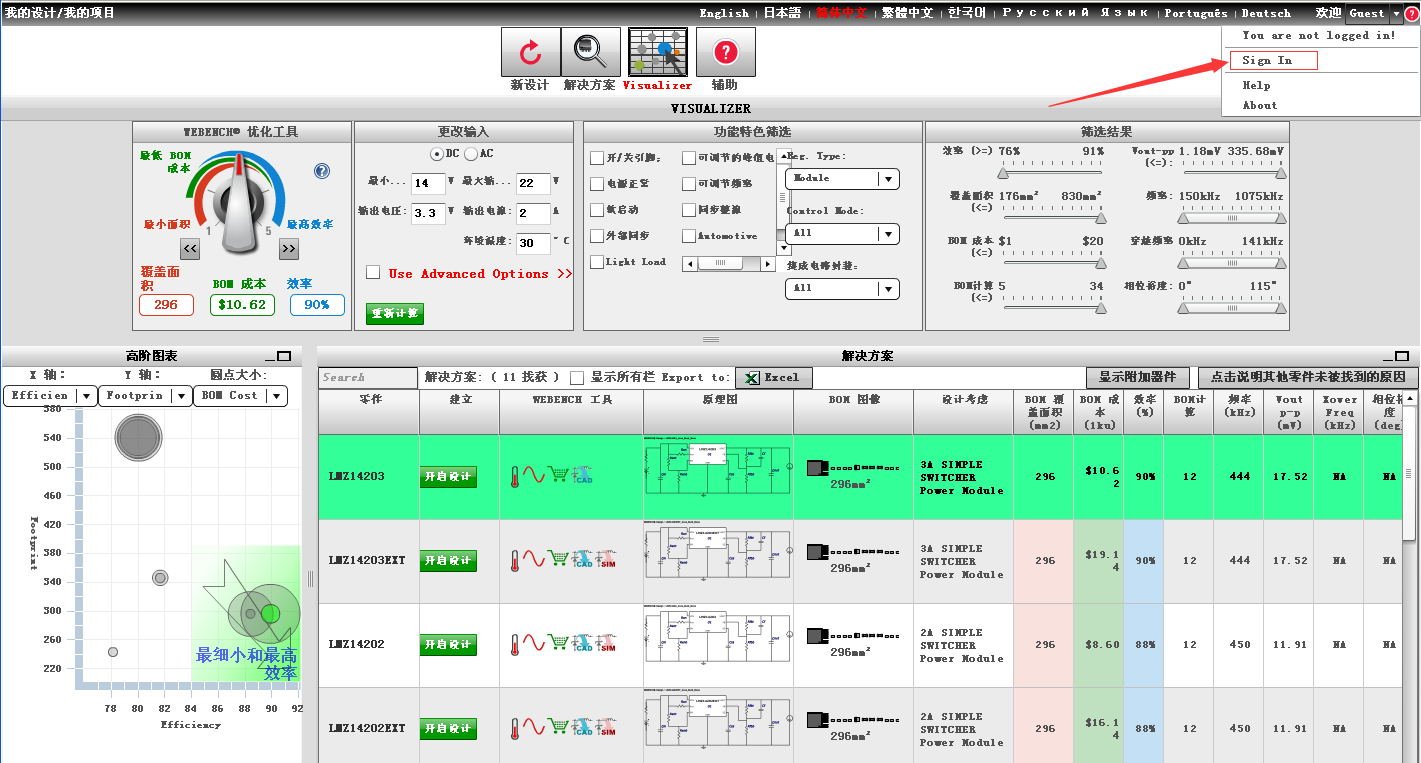The image size is (1421, 763).
Task: Enable the Use Advanced Options checkbox
Action: (x=373, y=273)
